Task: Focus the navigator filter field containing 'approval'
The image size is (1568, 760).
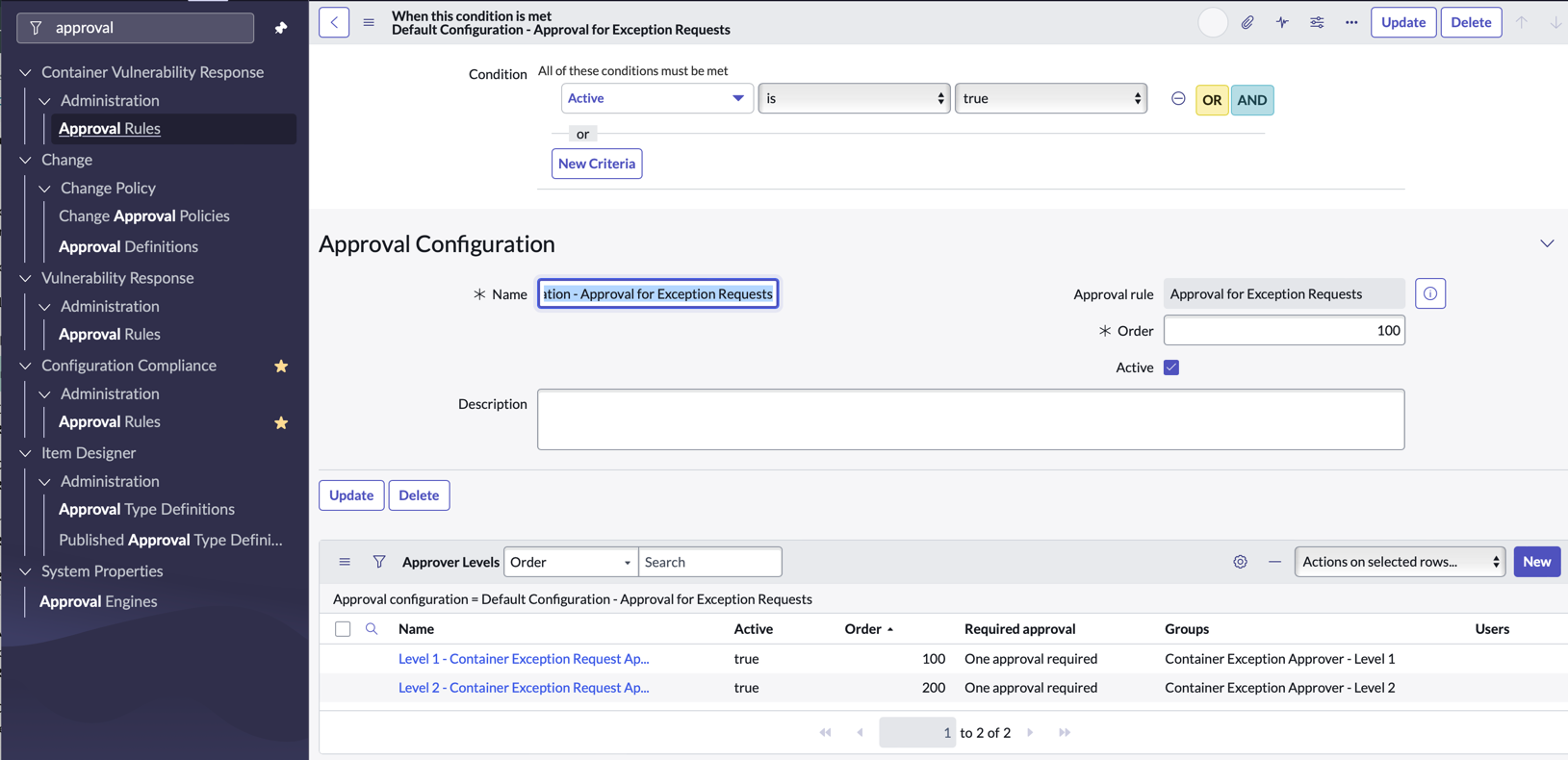Action: (x=136, y=28)
